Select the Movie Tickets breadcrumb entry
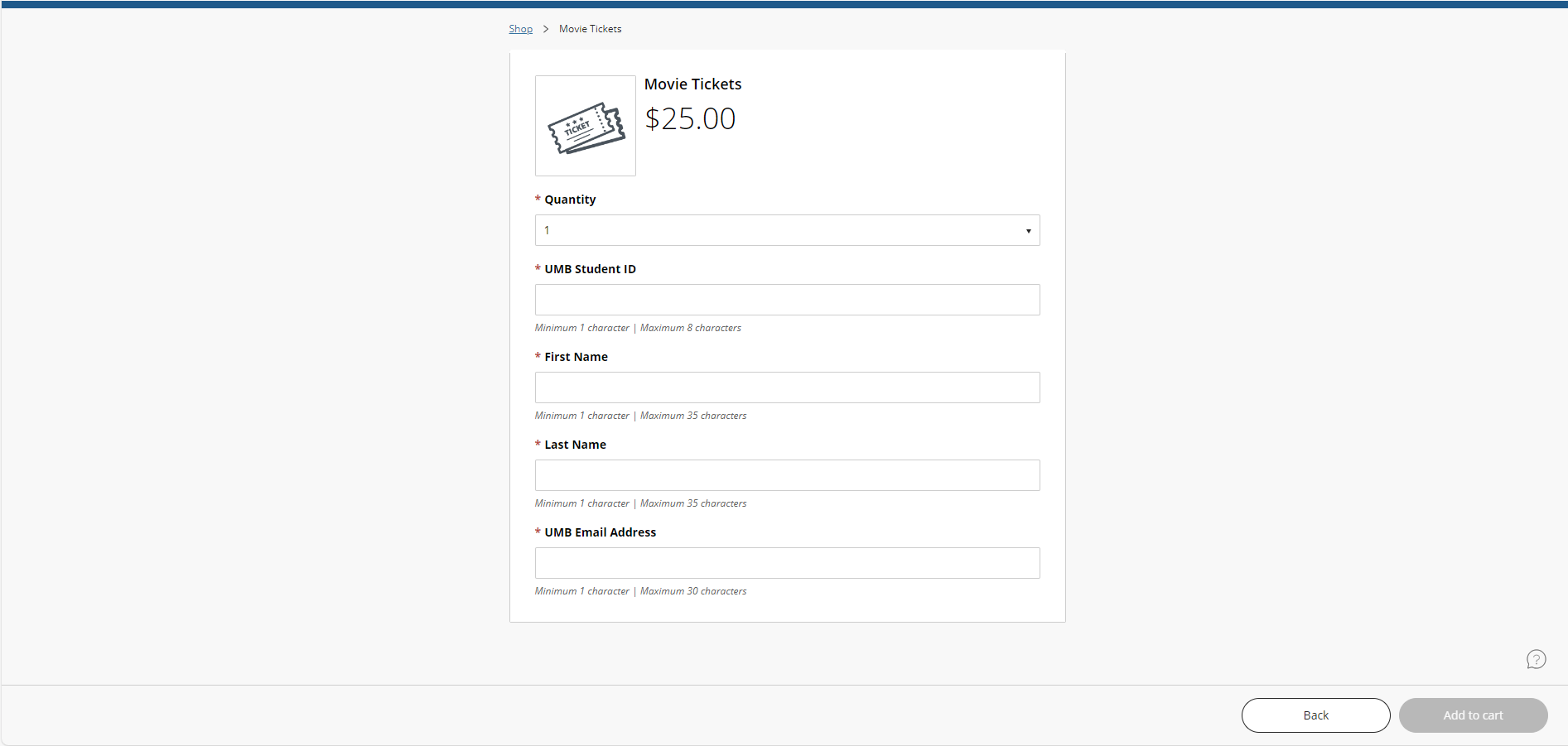This screenshot has height=746, width=1568. (590, 28)
